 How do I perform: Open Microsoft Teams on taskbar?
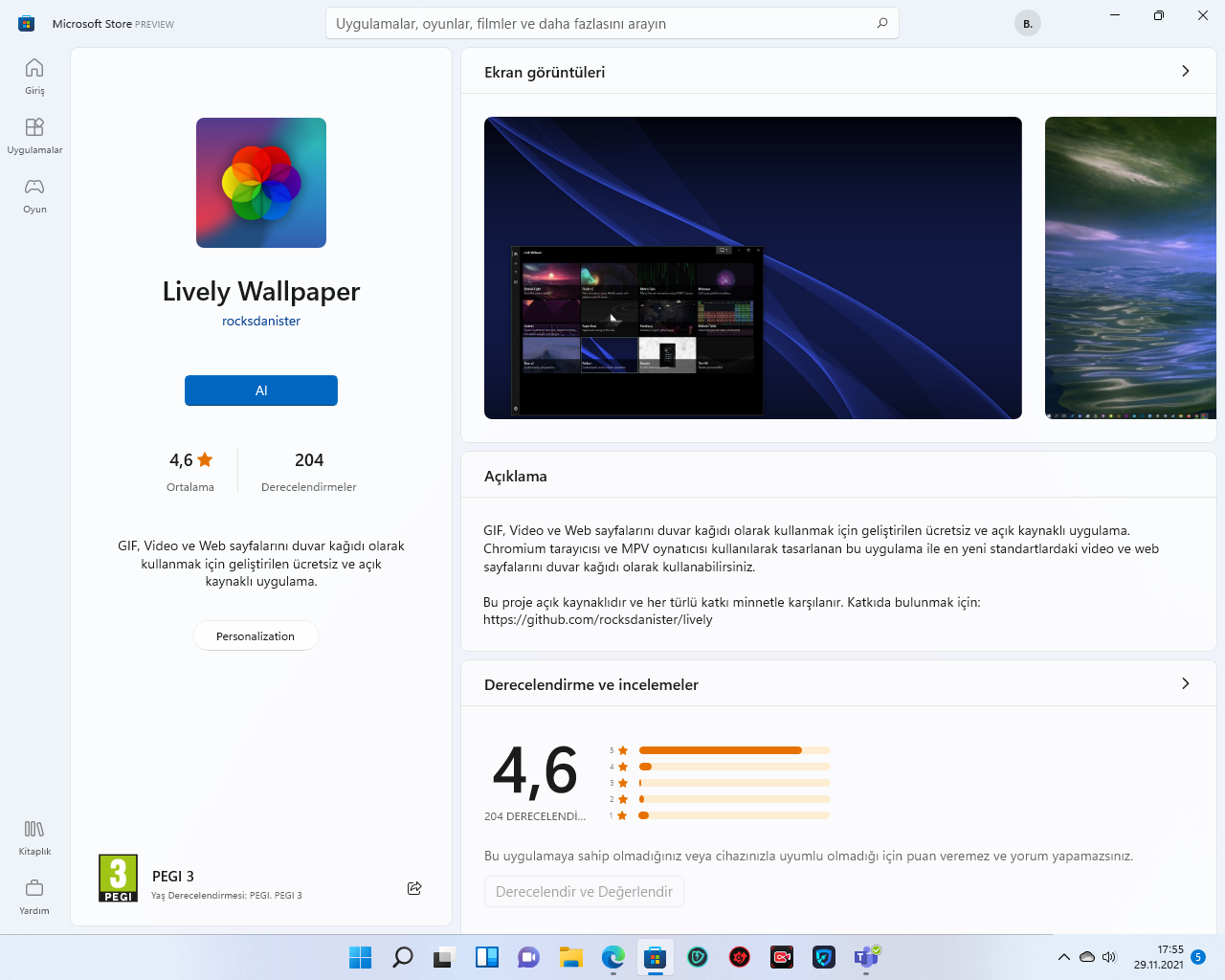pyautogui.click(x=866, y=957)
